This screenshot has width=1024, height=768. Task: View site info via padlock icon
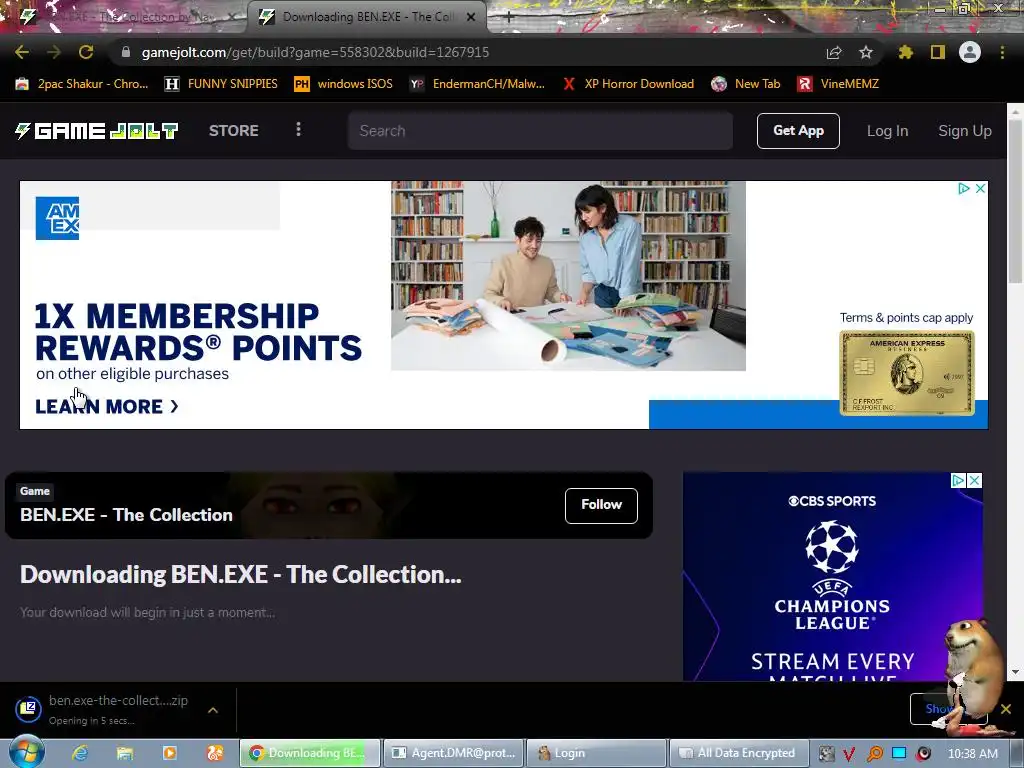(125, 52)
